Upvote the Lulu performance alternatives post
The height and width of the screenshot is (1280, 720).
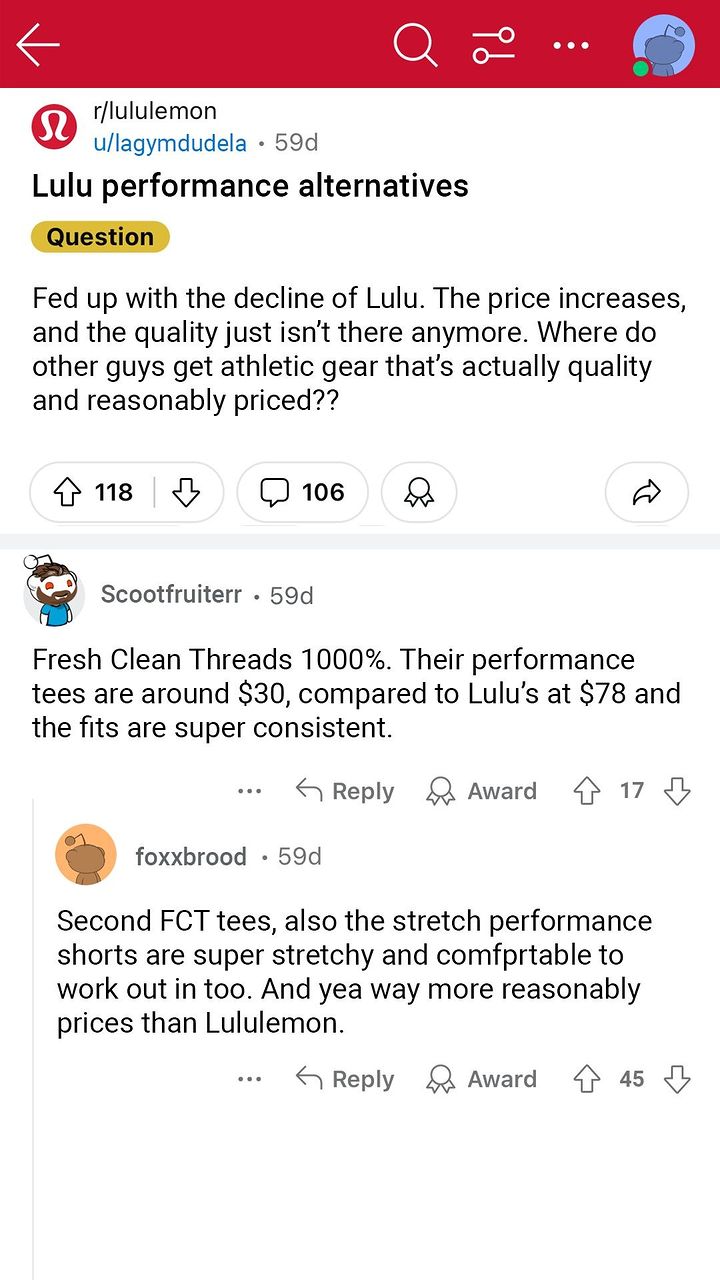tap(69, 492)
